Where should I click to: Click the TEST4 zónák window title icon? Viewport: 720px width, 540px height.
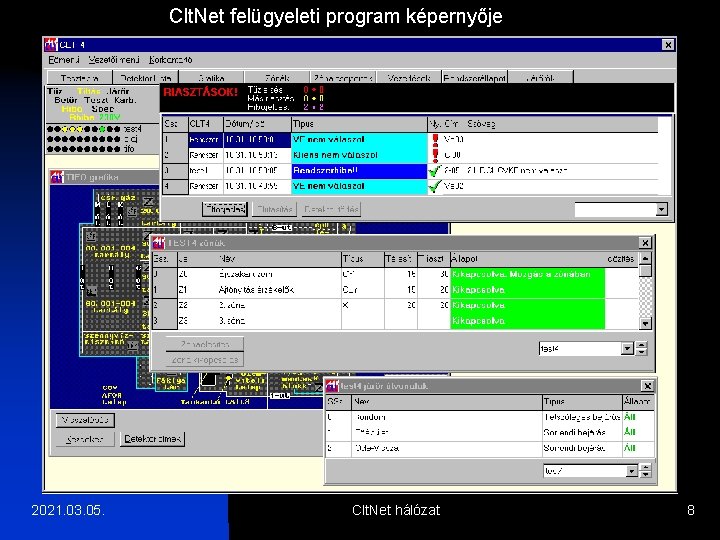(x=159, y=242)
